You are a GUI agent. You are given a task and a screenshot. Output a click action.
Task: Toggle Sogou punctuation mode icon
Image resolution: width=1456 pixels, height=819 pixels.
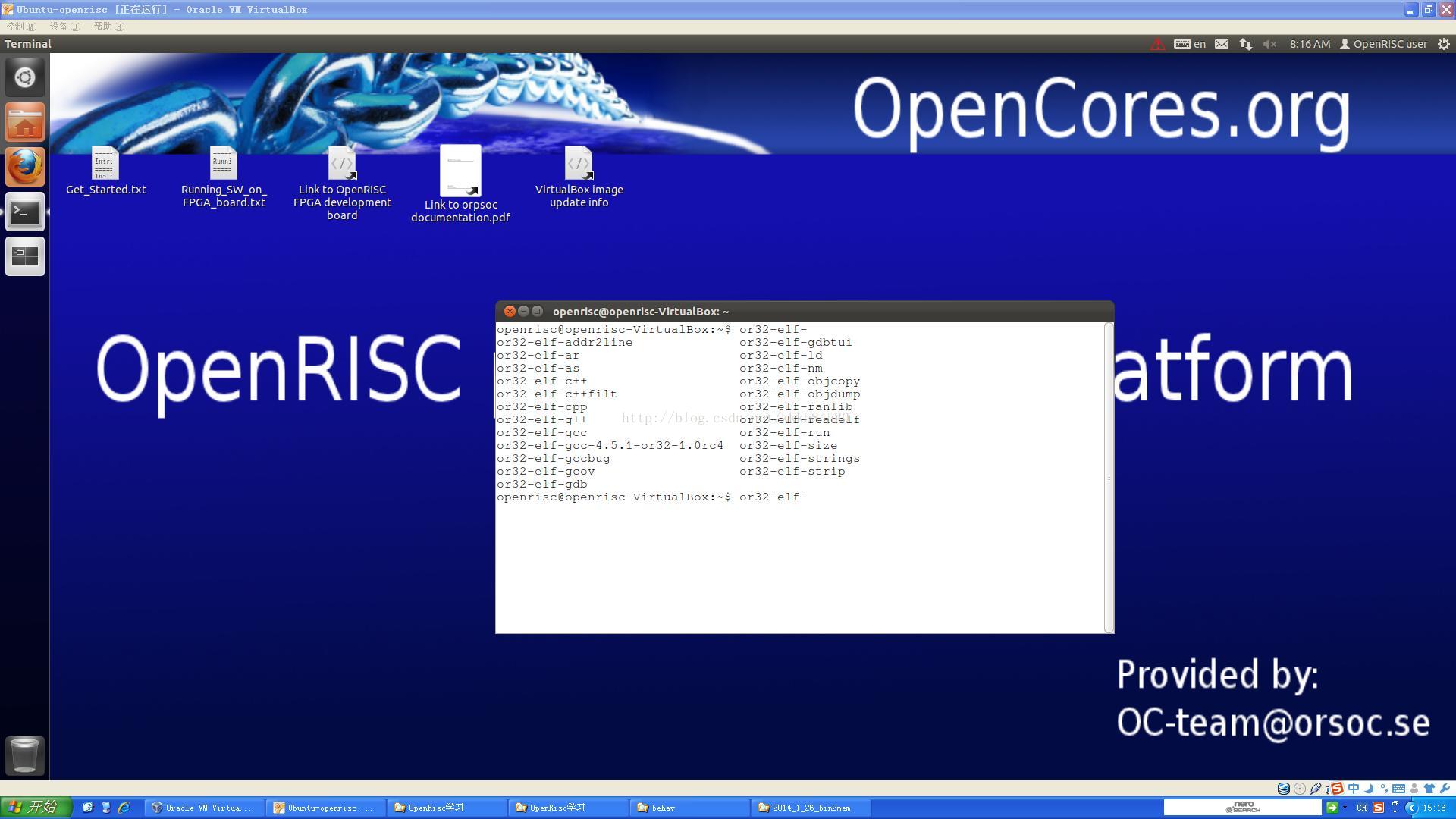(1384, 789)
